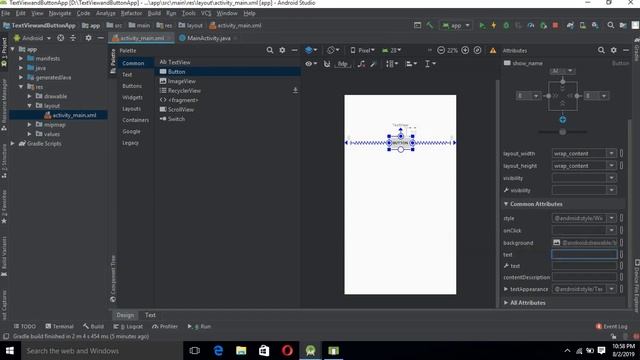Image resolution: width=640 pixels, height=360 pixels.
Task: Expand All Attributes section
Action: [x=506, y=302]
